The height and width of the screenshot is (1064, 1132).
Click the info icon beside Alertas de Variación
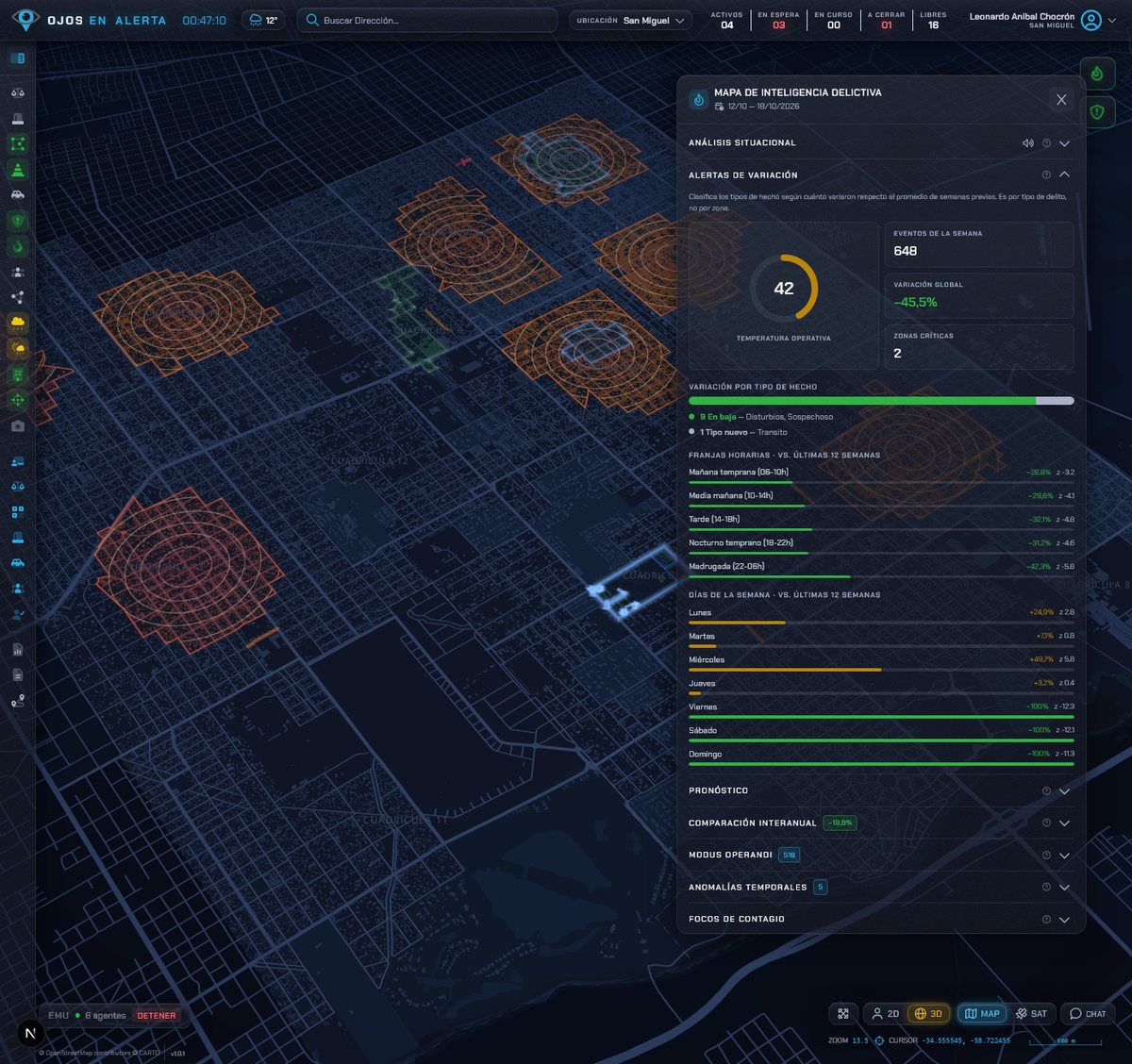[1046, 175]
